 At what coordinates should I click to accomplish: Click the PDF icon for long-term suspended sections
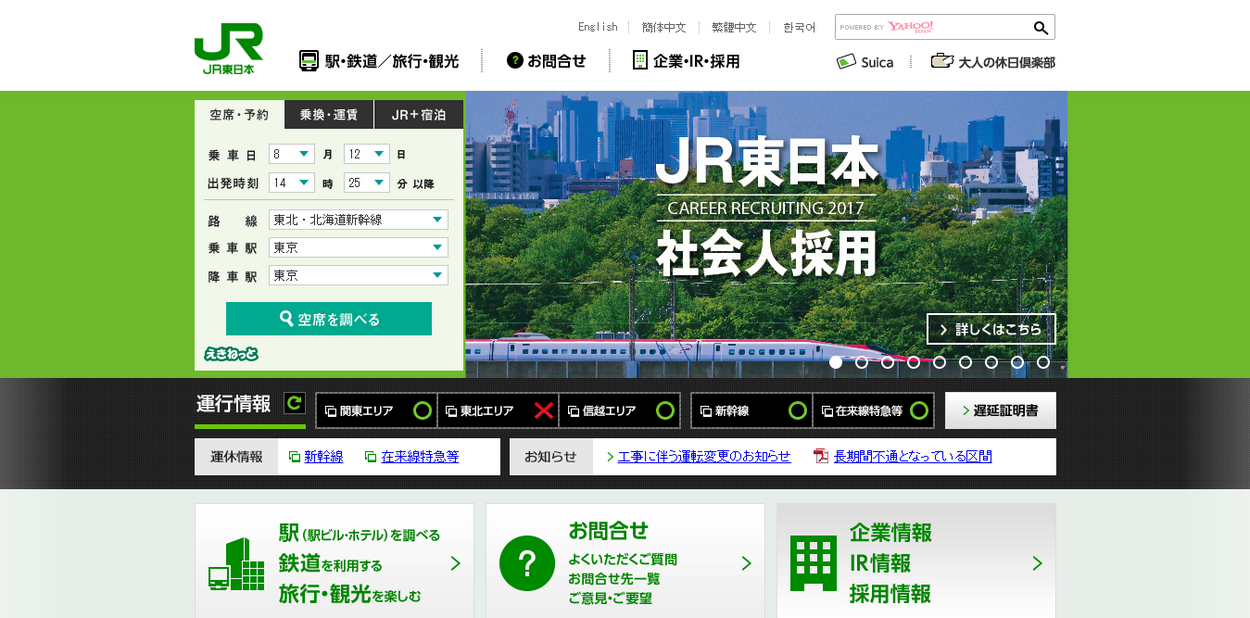(x=821, y=456)
